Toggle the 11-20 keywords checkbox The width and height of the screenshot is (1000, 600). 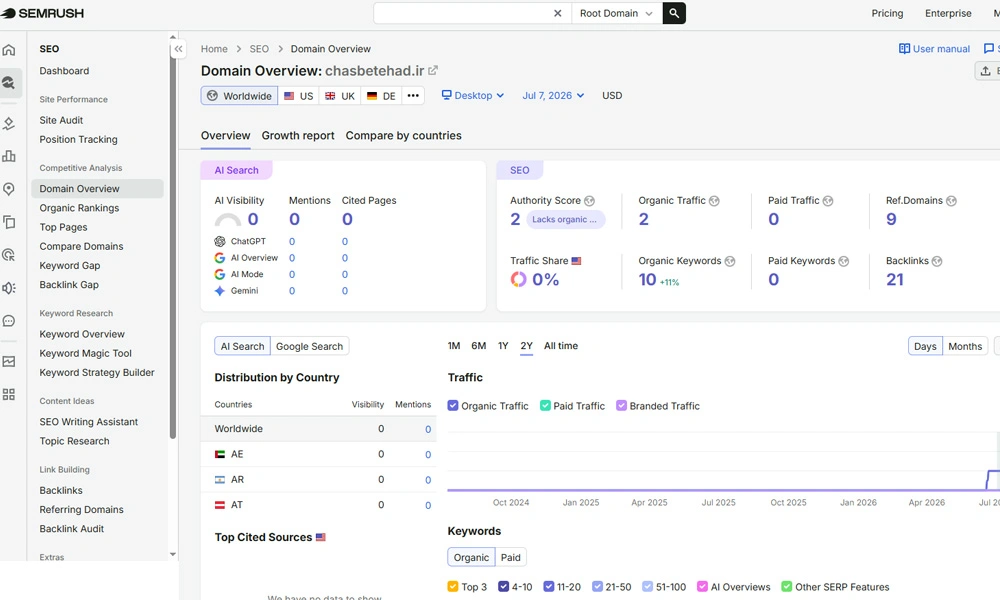548,587
